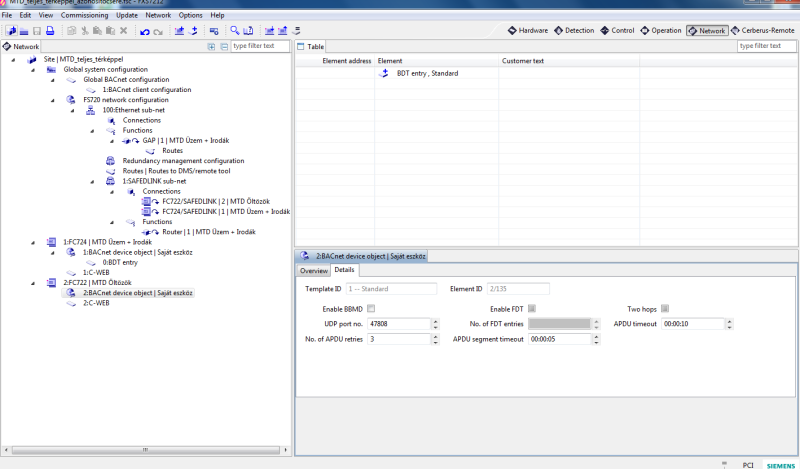This screenshot has width=800, height=469.
Task: Switch to the Overview tab
Action: pos(313,270)
